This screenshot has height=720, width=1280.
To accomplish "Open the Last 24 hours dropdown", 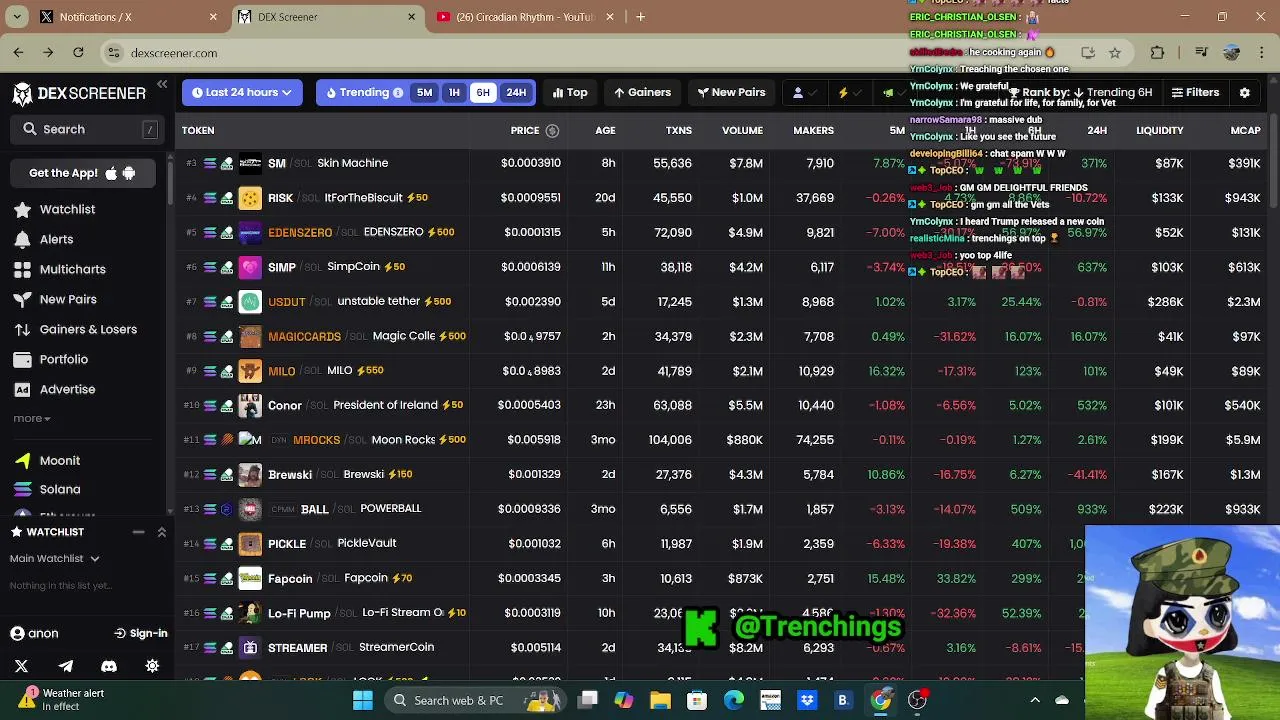I will click(242, 92).
